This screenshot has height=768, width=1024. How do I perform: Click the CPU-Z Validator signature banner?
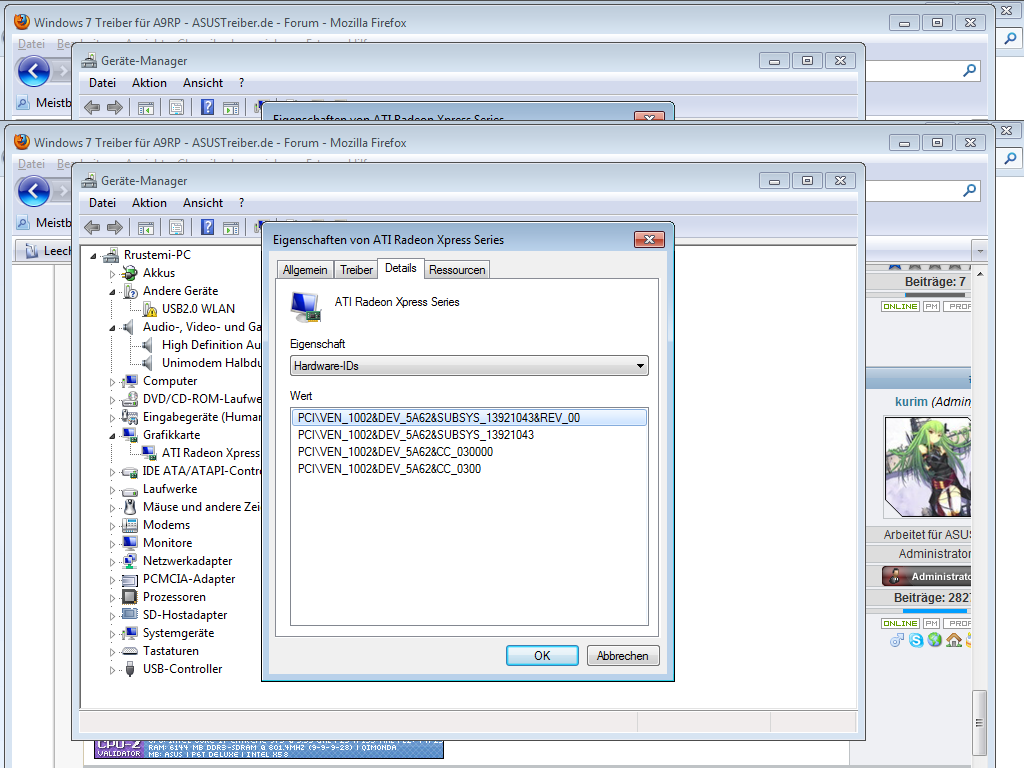pyautogui.click(x=268, y=749)
